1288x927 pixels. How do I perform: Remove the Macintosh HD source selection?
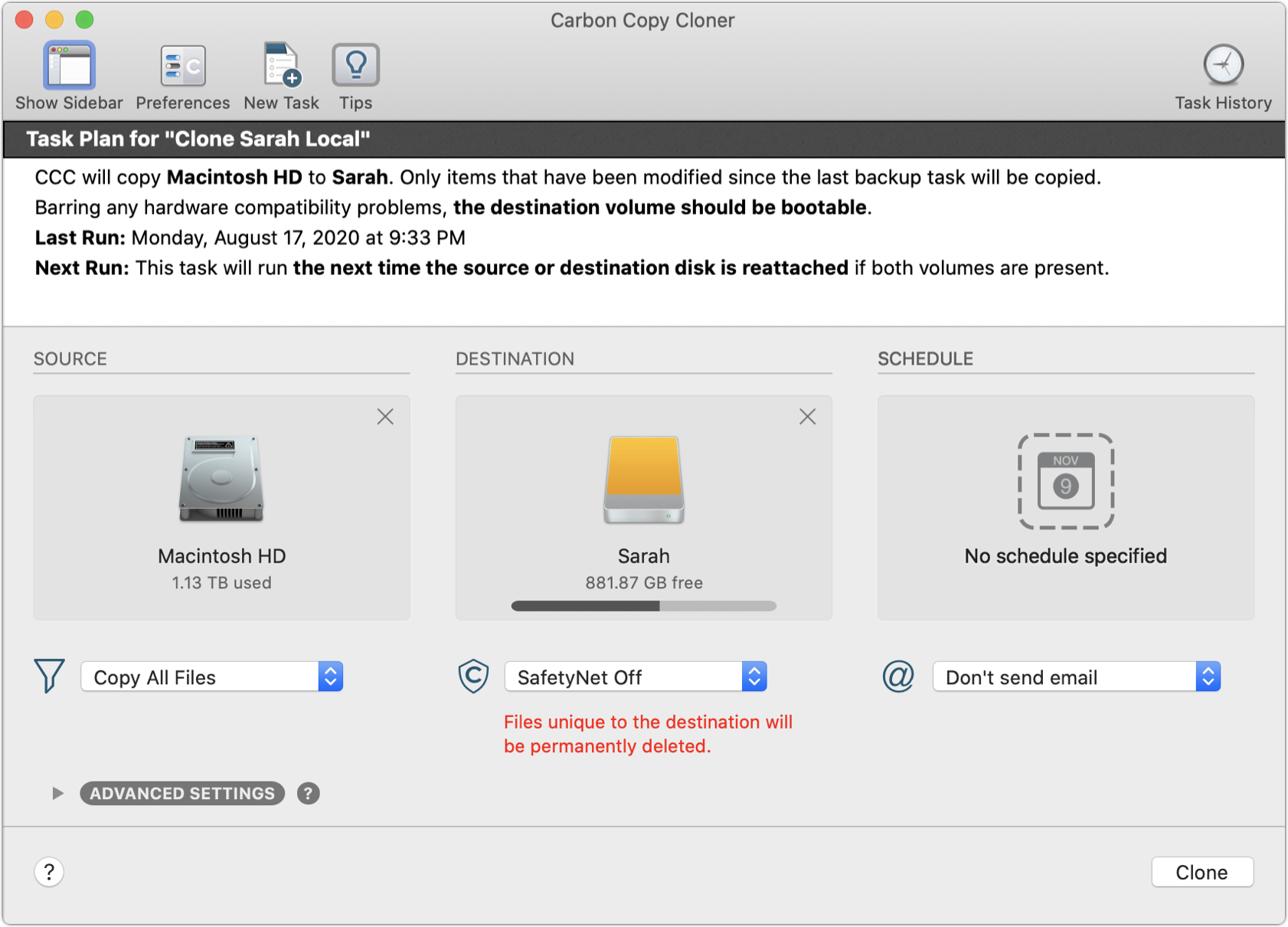pyautogui.click(x=385, y=417)
